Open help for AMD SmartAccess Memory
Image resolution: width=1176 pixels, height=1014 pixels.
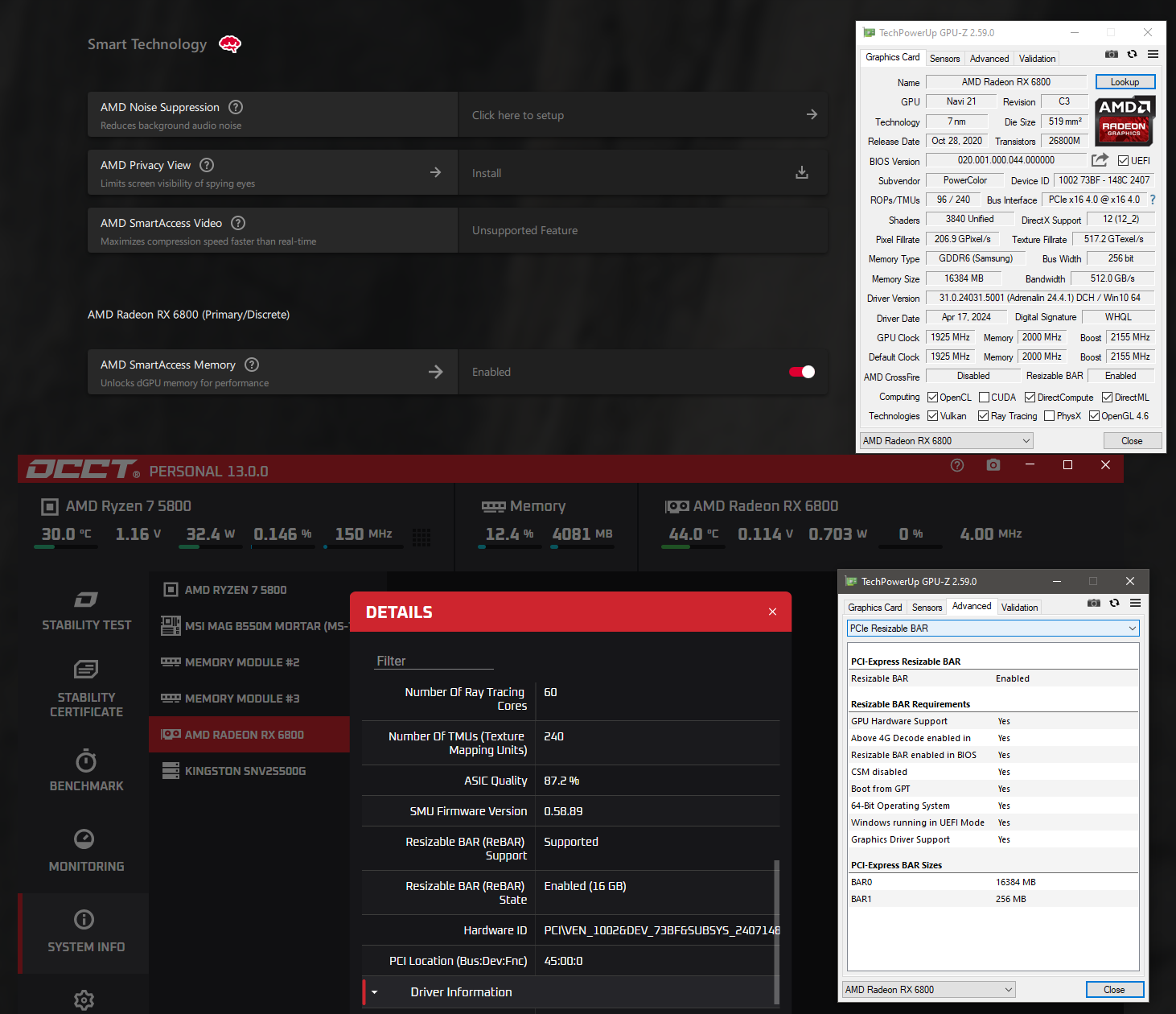(252, 365)
